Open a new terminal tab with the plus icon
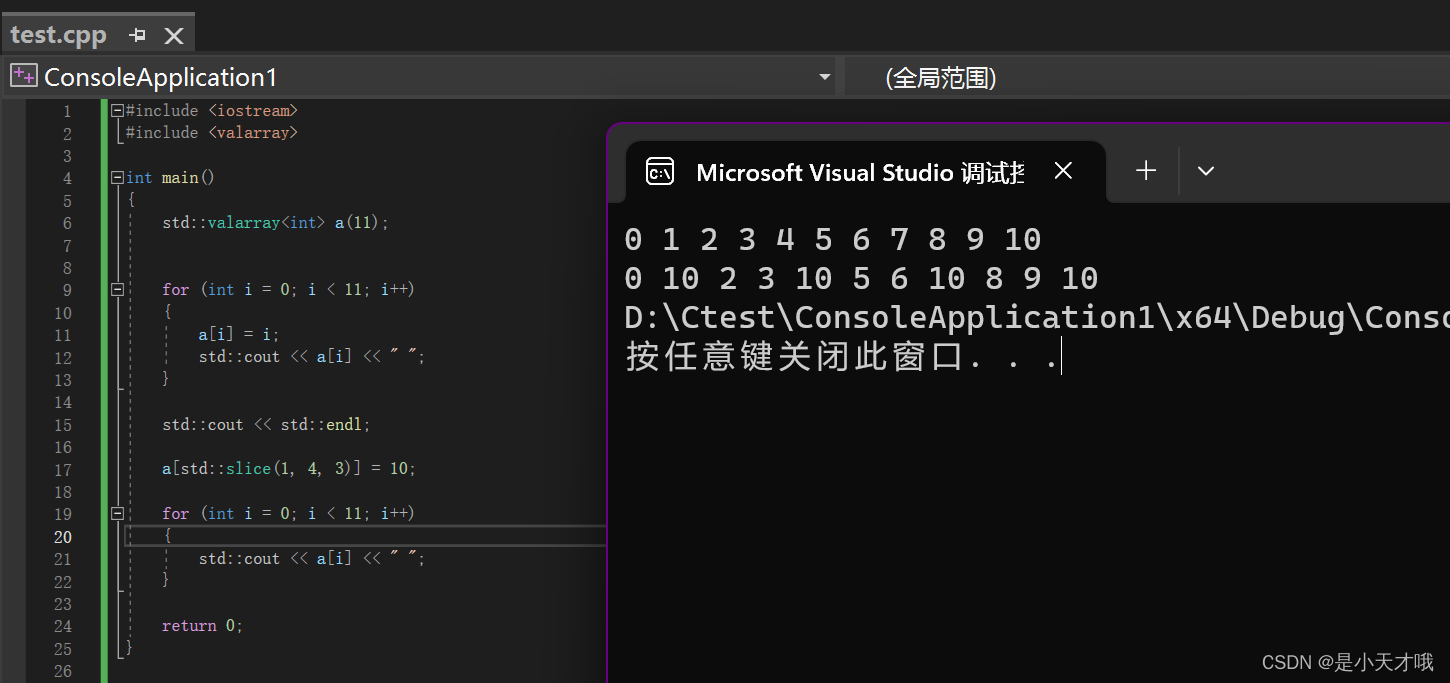 [x=1144, y=170]
